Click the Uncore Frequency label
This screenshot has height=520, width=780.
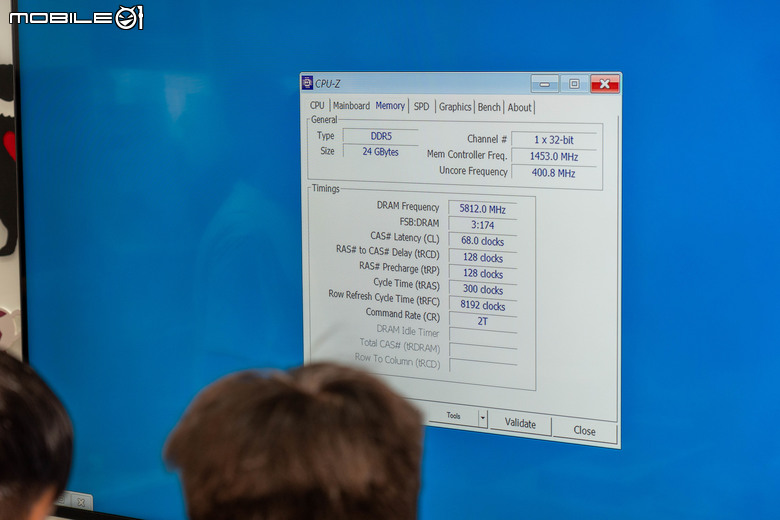pos(473,171)
